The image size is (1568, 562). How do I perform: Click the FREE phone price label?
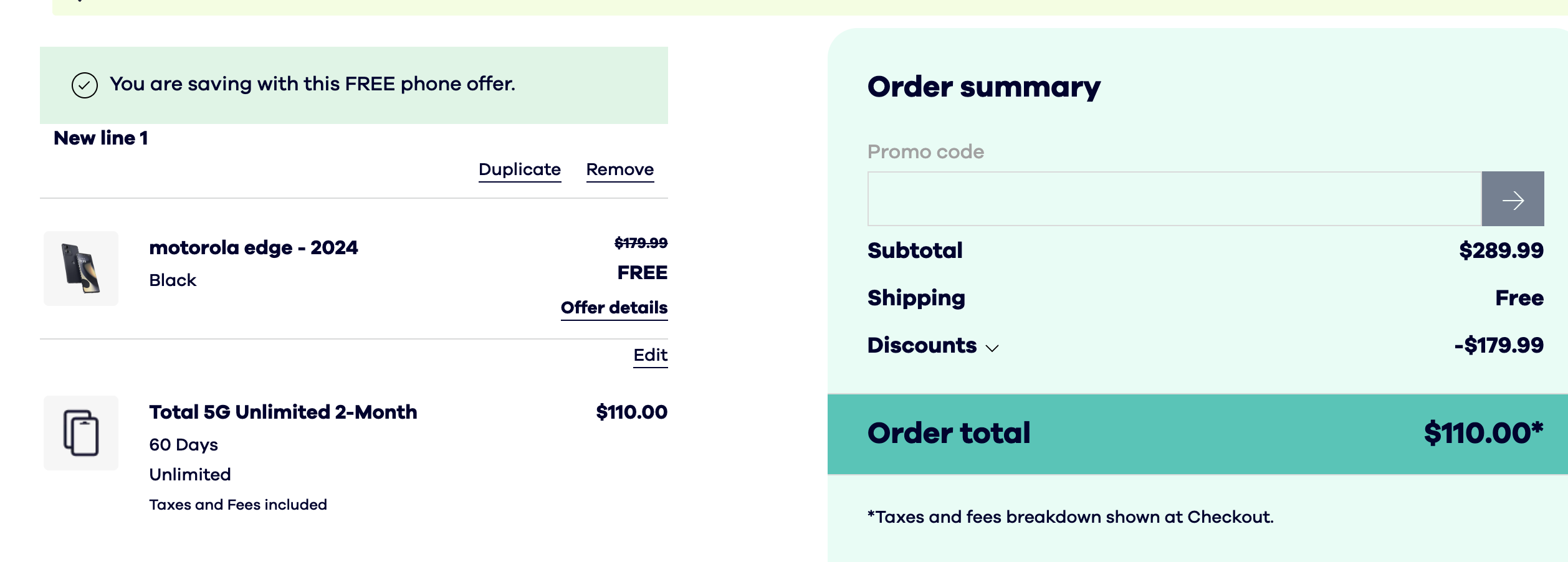point(642,273)
